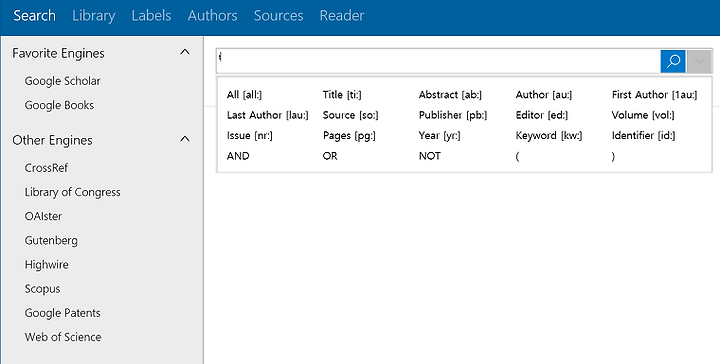Click the magnifier search button
The height and width of the screenshot is (364, 720).
tap(673, 61)
